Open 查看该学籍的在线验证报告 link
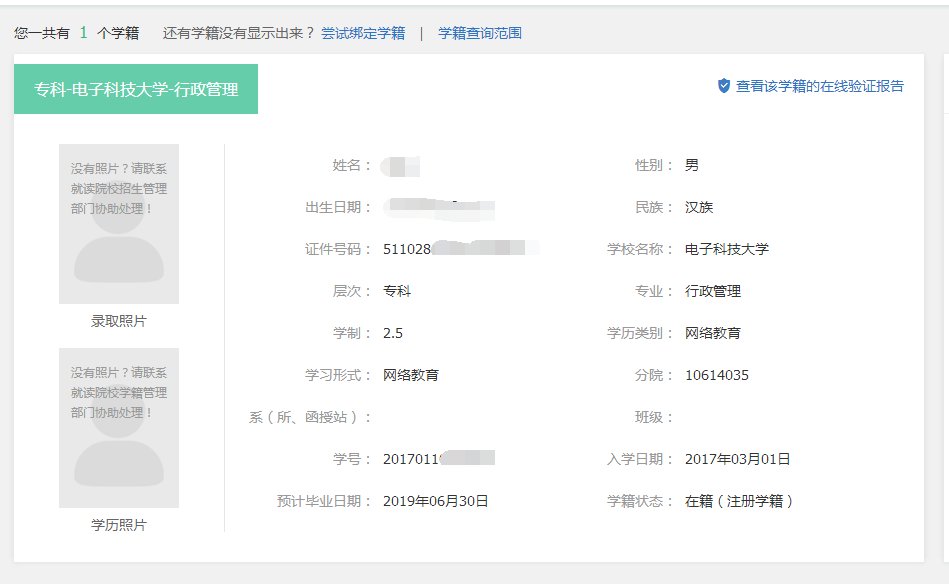This screenshot has height=584, width=949. pos(819,87)
